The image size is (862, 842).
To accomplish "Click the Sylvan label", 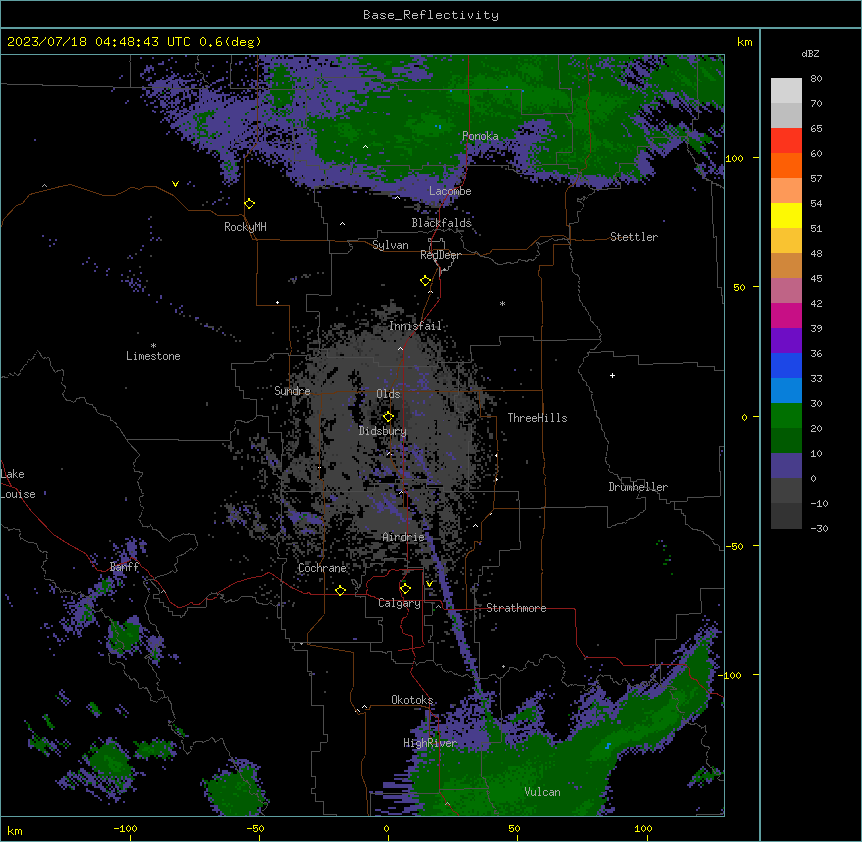I will [x=390, y=245].
